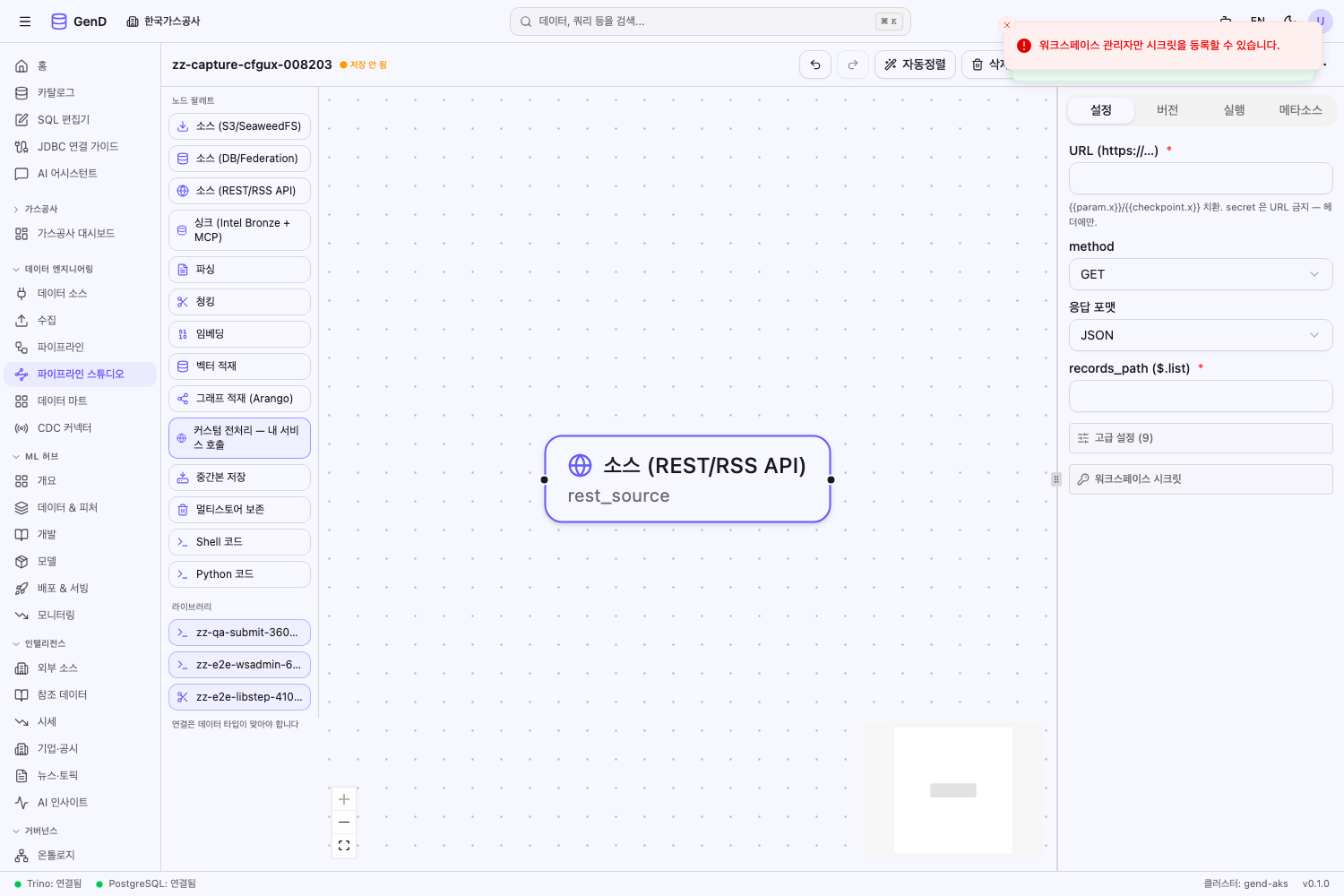Image resolution: width=1344 pixels, height=896 pixels.
Task: Collapse the 데이터 엔지니어링 section
Action: point(54,269)
